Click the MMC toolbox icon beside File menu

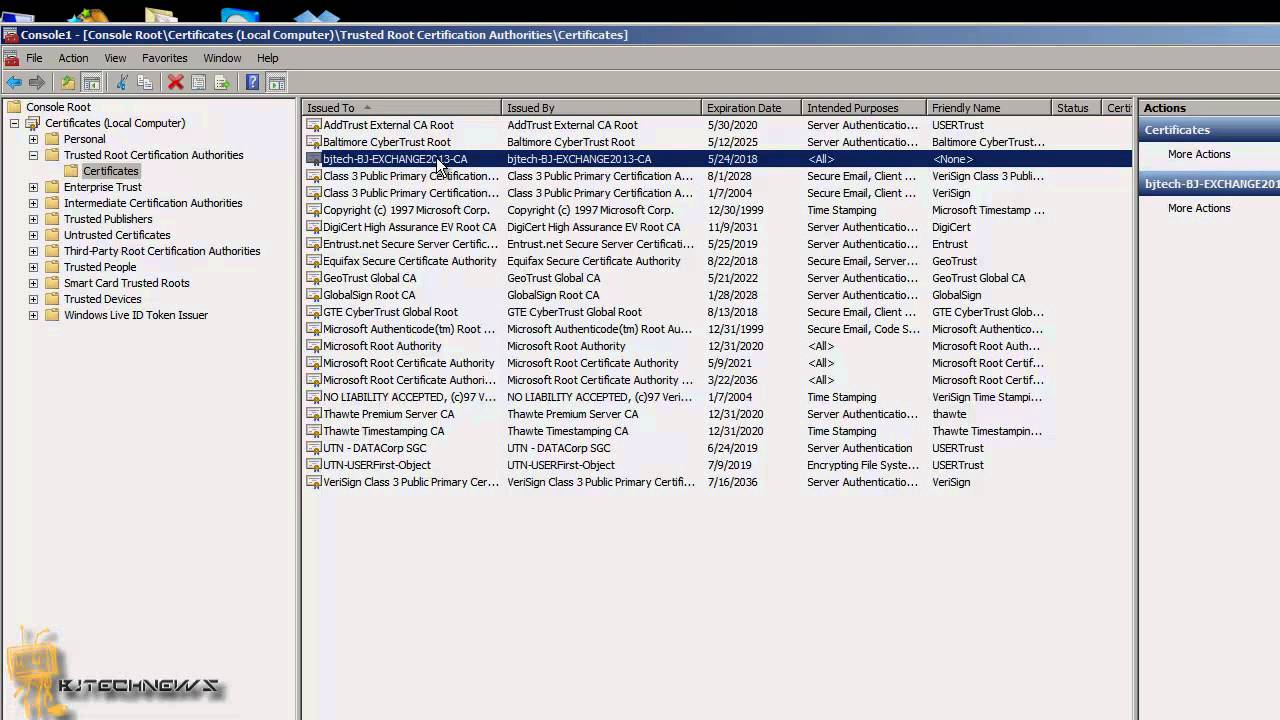[x=11, y=58]
